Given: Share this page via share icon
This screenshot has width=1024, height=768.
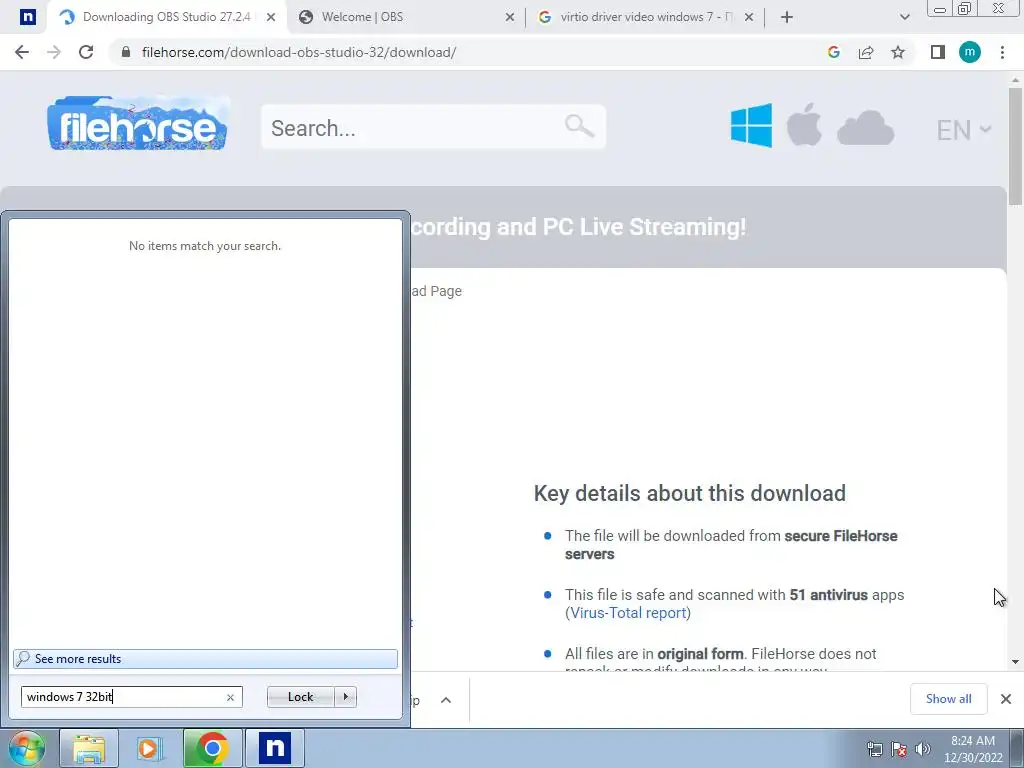Looking at the screenshot, I should click(866, 52).
